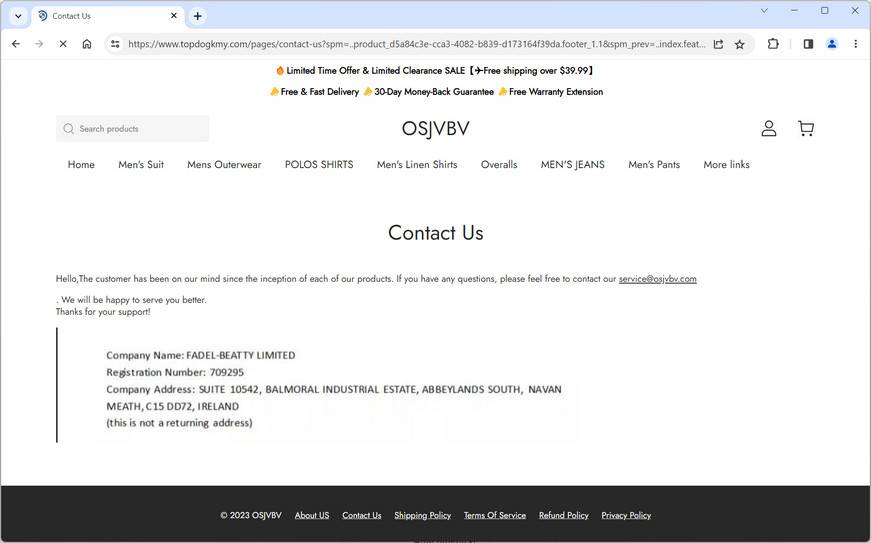Viewport: 871px width, 543px height.
Task: Open Terms Of Service footer link
Action: [x=495, y=515]
